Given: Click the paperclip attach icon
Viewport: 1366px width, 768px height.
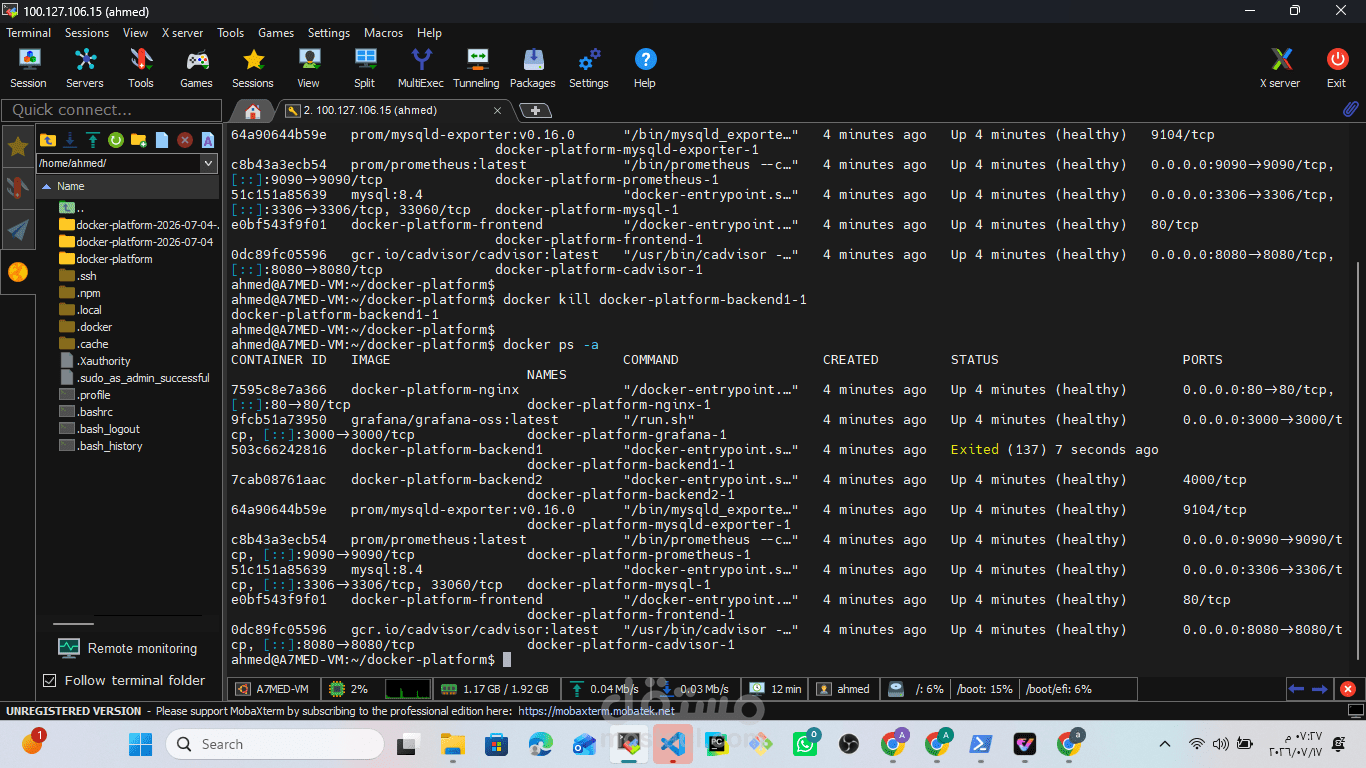Looking at the screenshot, I should tap(1350, 109).
